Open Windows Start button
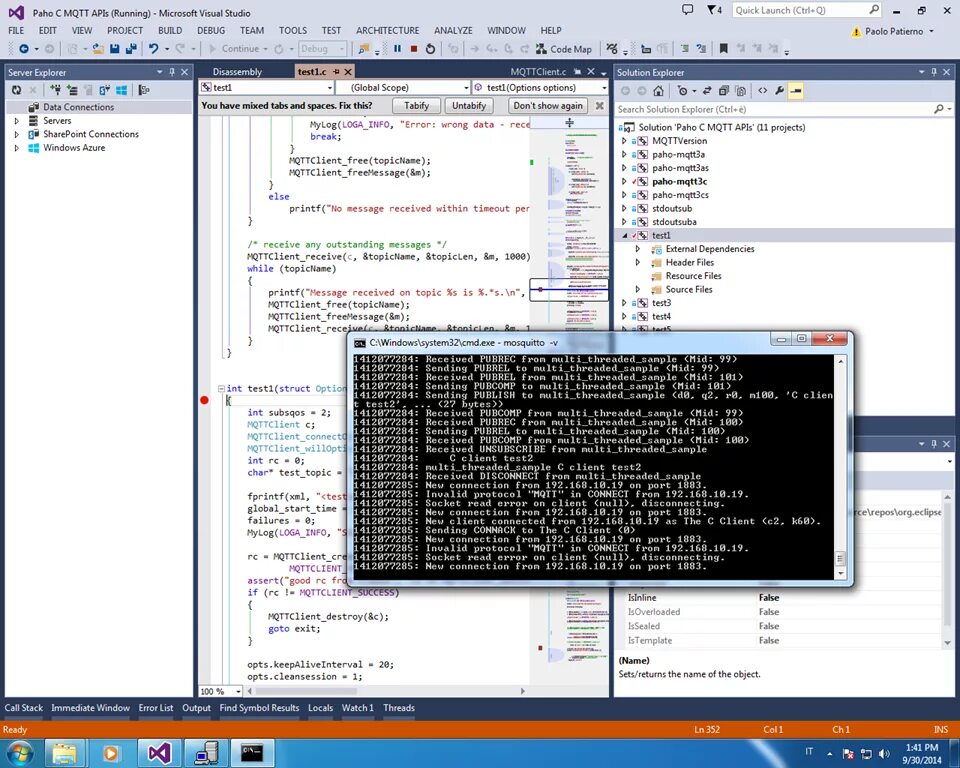The image size is (960, 768). 20,753
